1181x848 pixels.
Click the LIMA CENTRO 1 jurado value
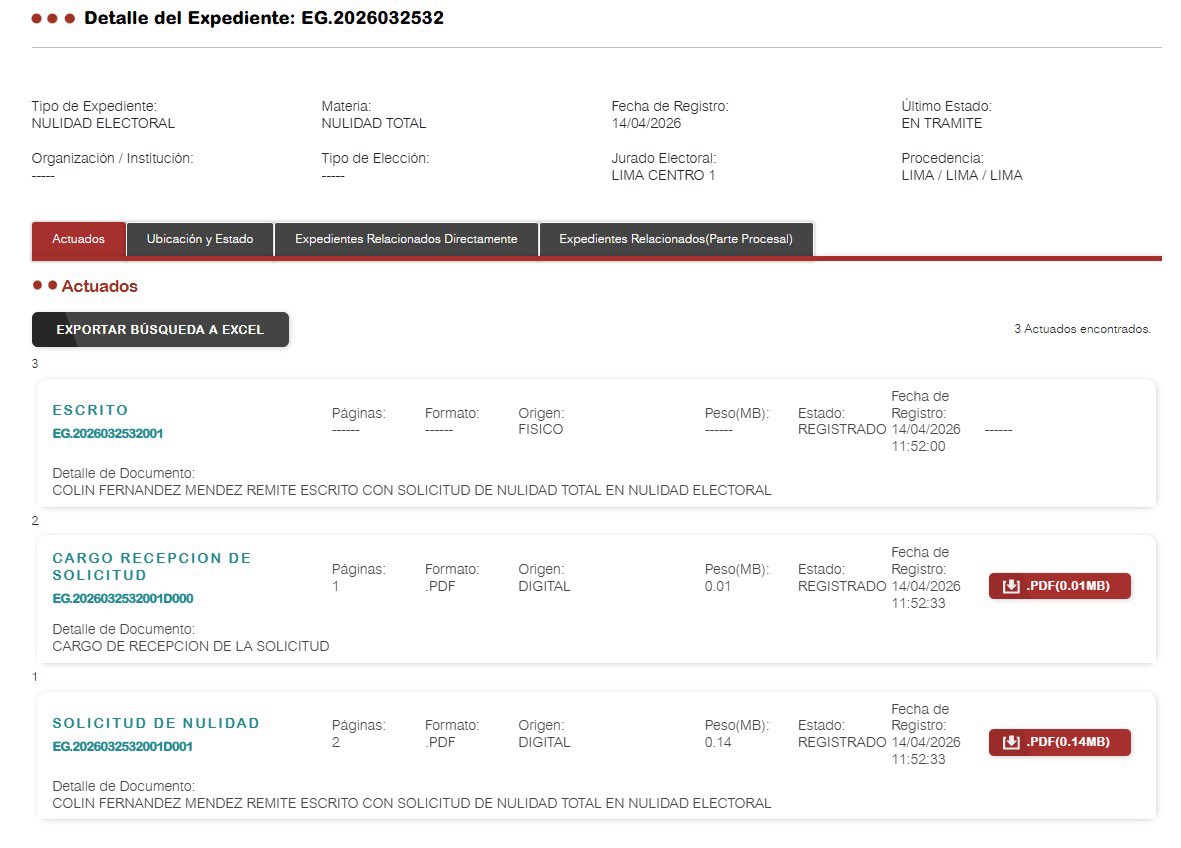[663, 175]
